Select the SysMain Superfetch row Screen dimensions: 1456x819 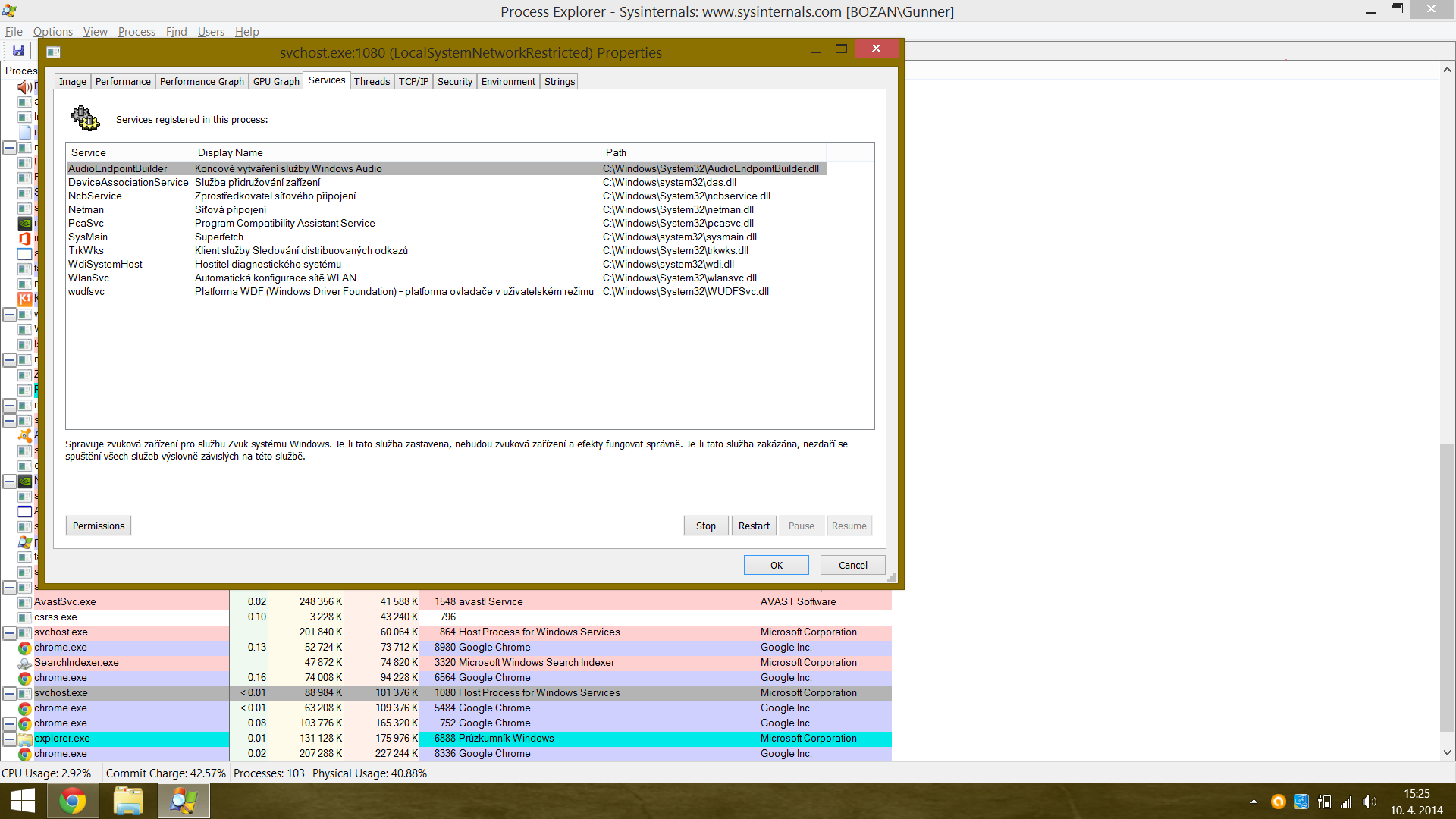tap(446, 237)
